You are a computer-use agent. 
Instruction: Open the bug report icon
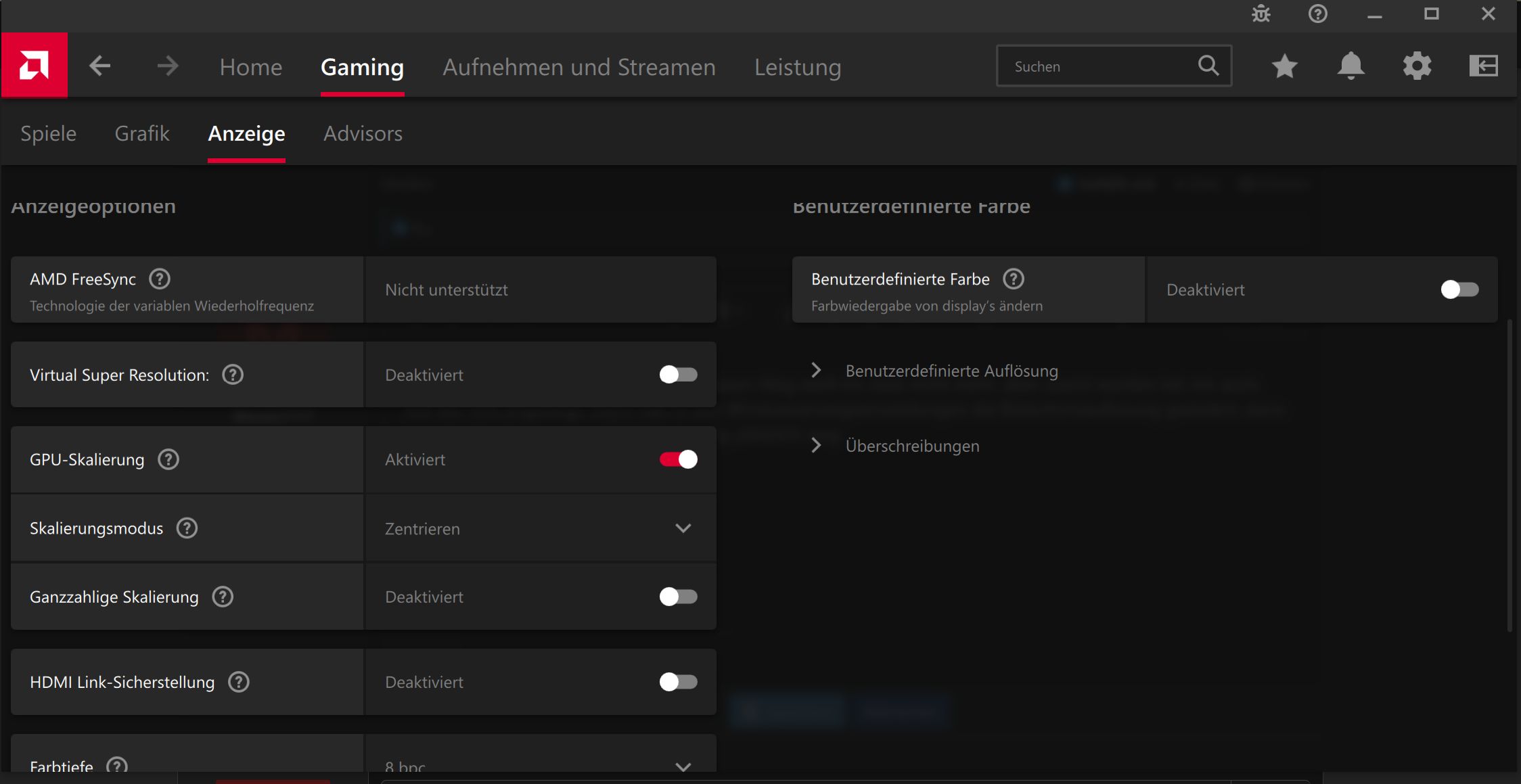pos(1261,14)
